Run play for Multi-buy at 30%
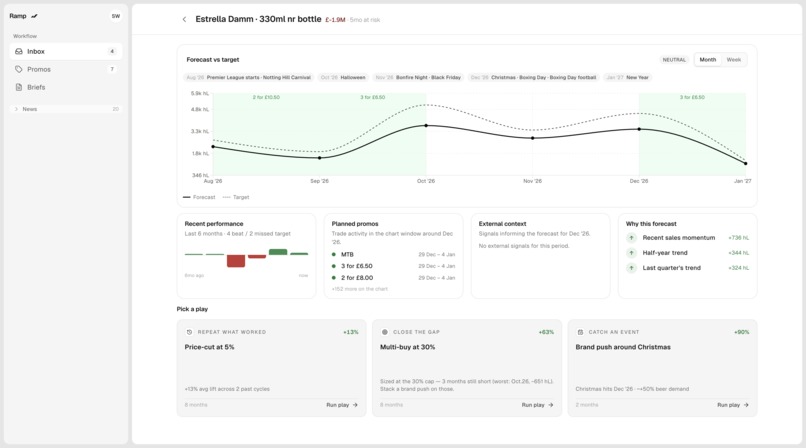 (x=537, y=405)
